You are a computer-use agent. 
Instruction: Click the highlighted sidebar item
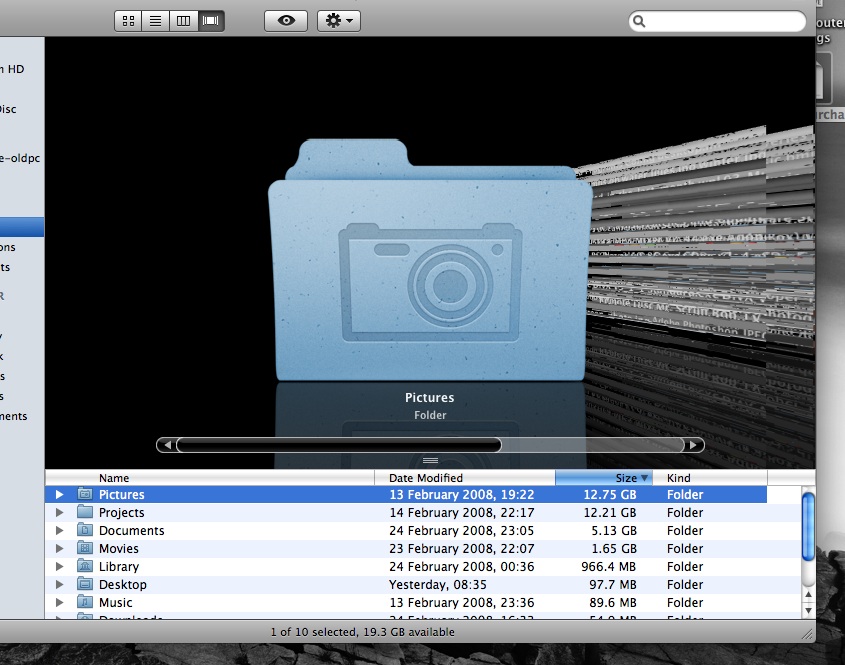(22, 227)
